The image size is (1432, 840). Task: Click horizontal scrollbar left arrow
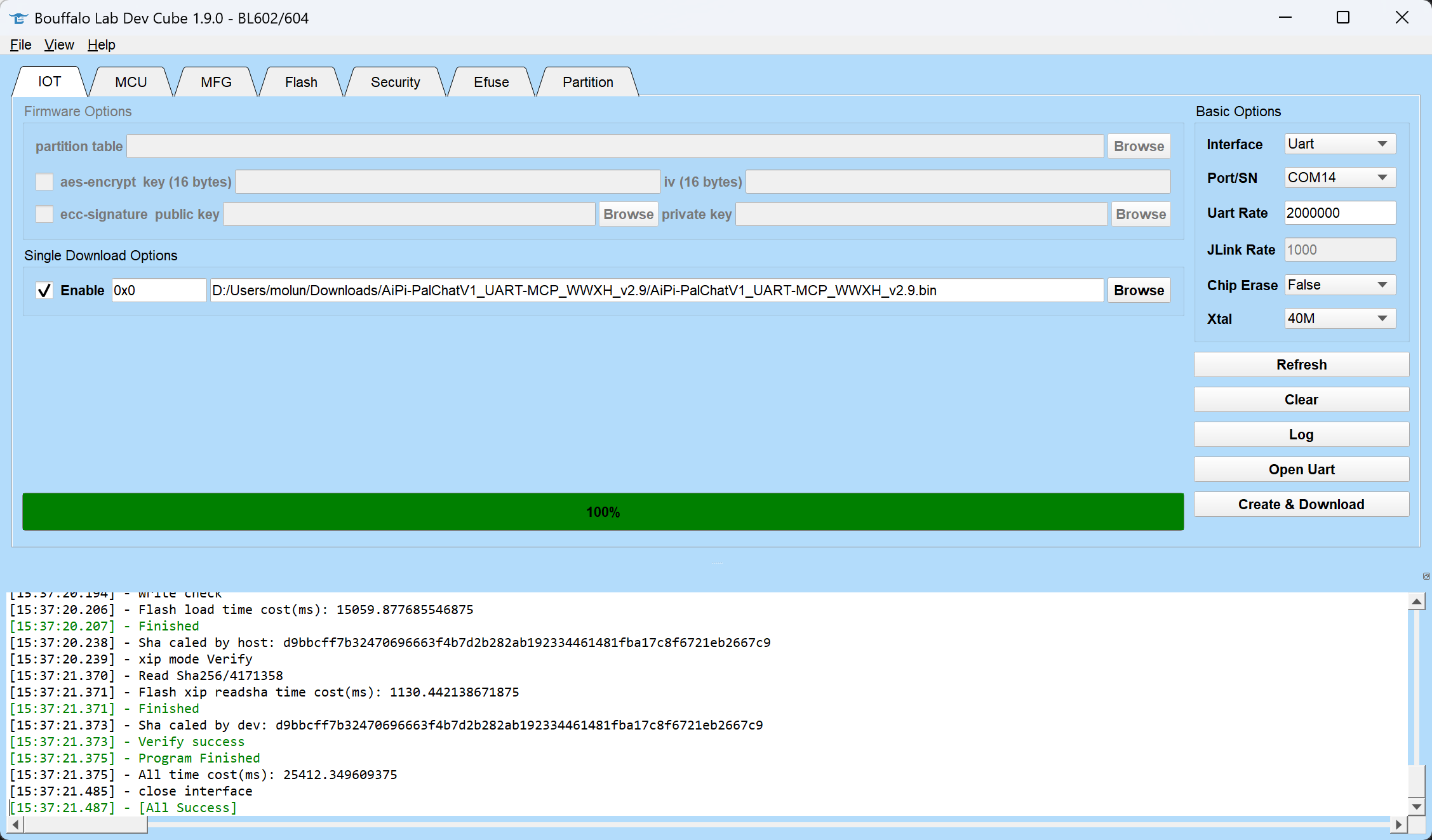coord(15,824)
